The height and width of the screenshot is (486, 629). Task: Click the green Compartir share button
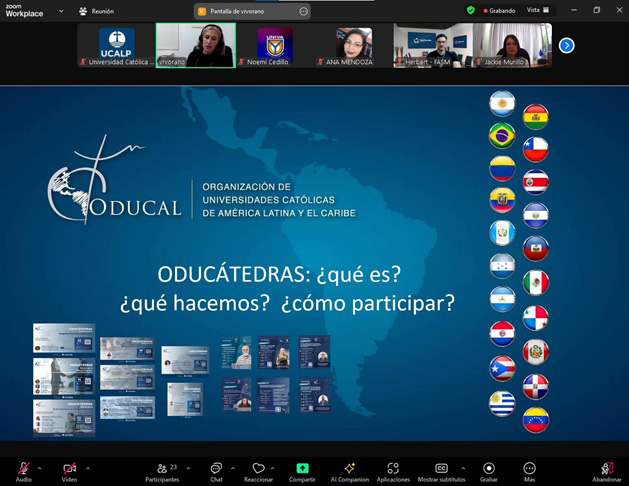pos(302,472)
